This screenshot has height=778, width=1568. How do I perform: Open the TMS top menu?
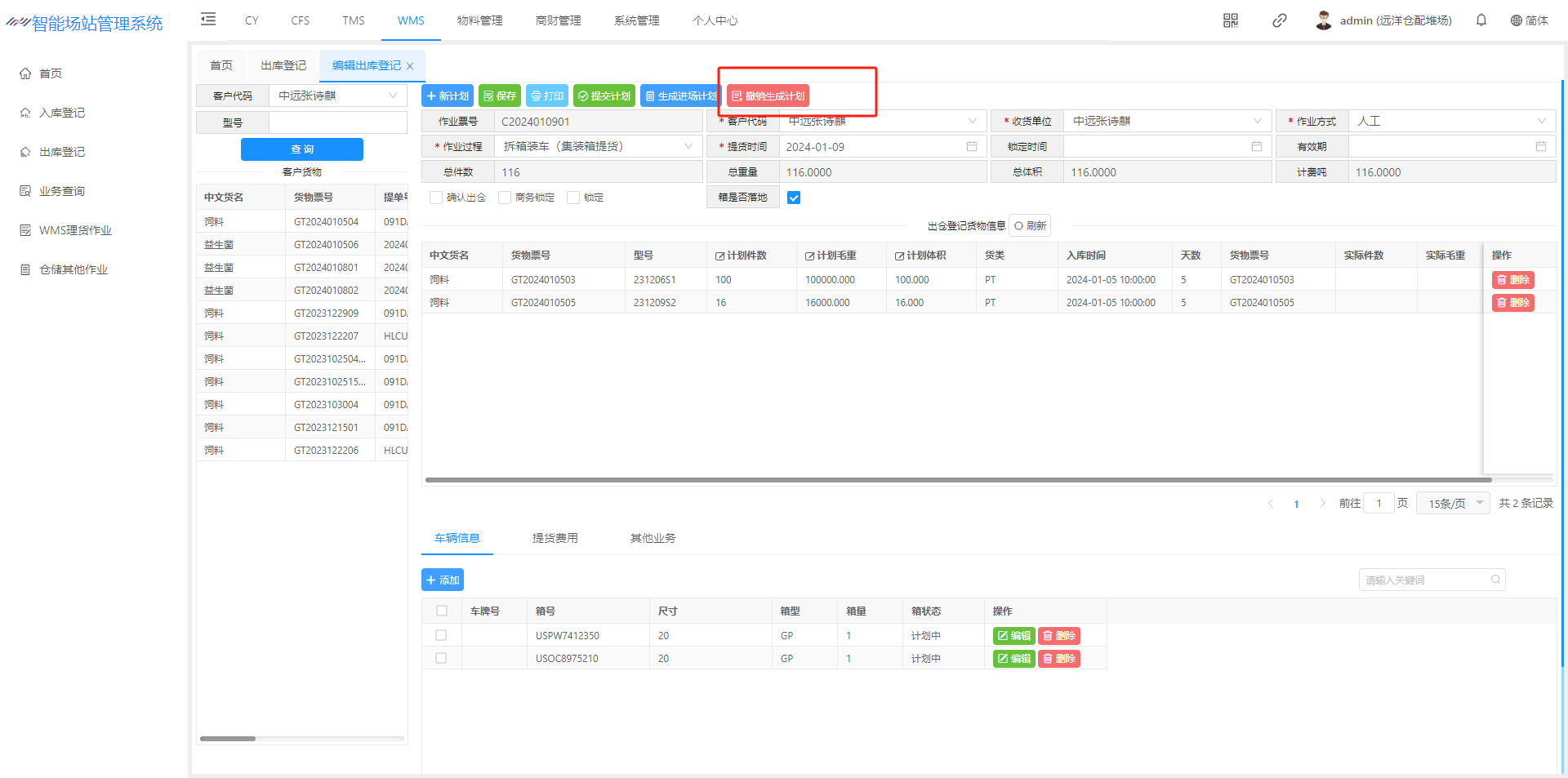pos(353,20)
